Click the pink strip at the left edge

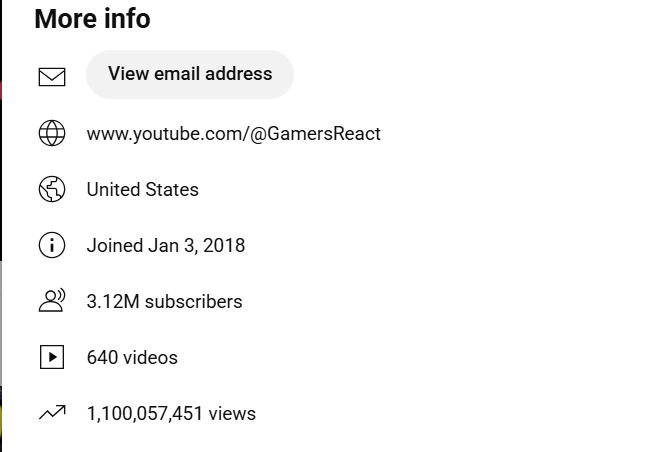(x=1, y=90)
